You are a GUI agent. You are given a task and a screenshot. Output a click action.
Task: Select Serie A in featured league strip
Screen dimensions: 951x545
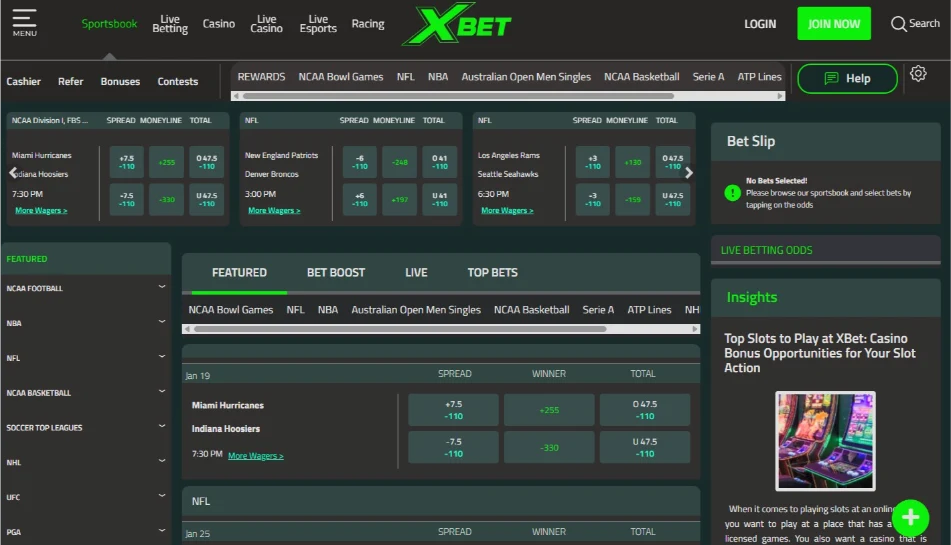pos(598,310)
